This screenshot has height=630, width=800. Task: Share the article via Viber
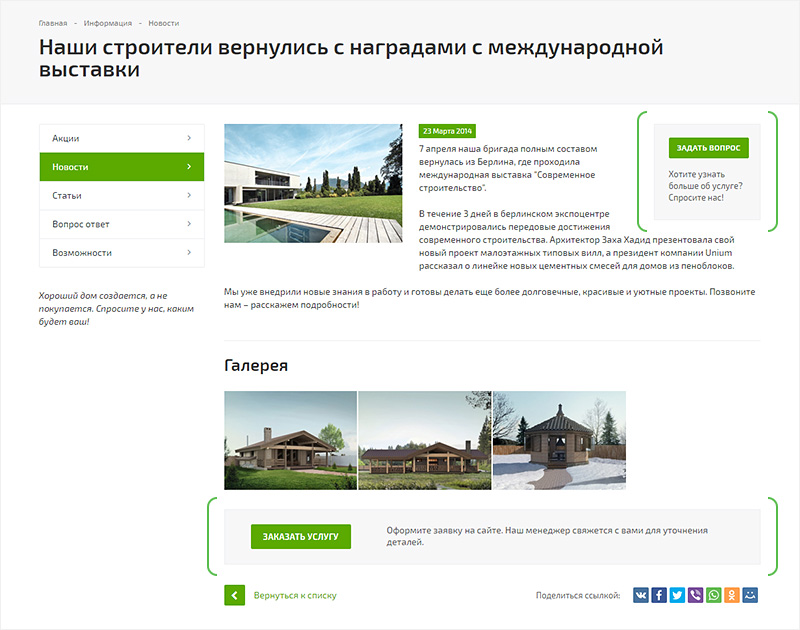click(695, 595)
